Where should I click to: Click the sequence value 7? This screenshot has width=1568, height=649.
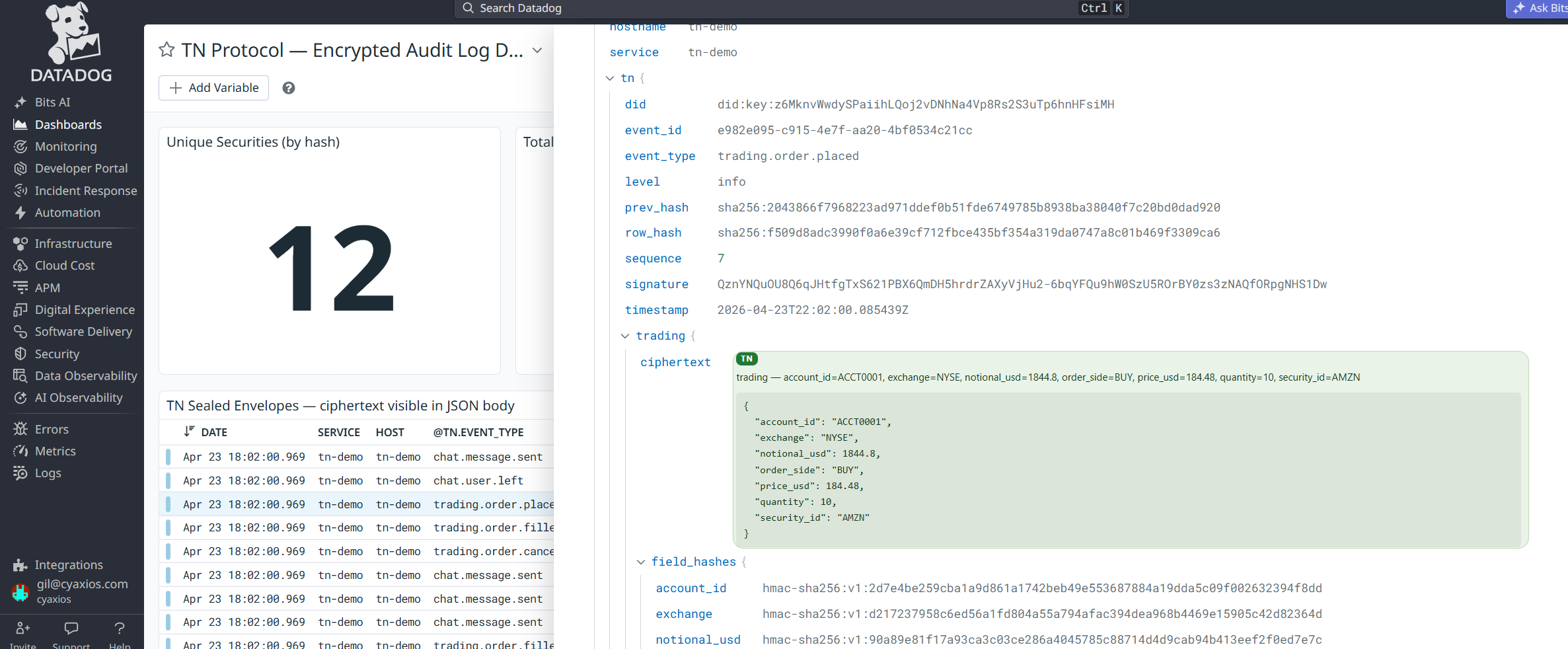click(721, 258)
